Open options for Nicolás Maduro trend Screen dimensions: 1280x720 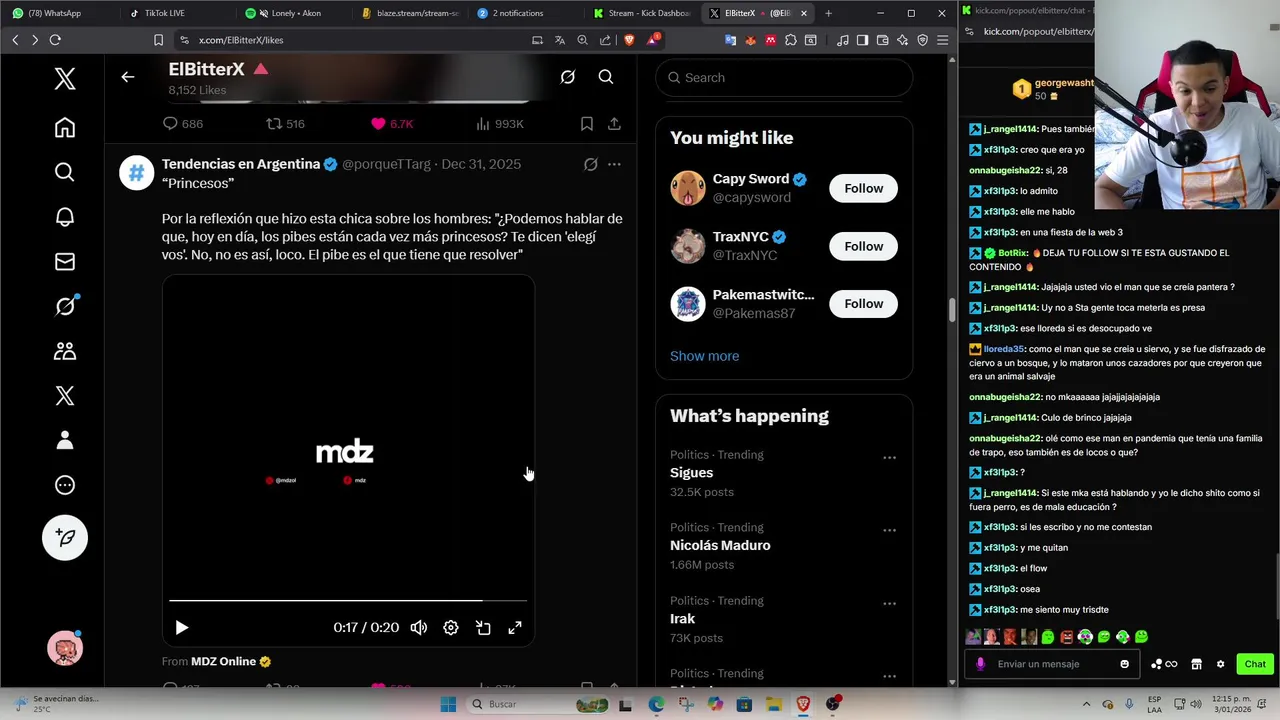click(889, 531)
